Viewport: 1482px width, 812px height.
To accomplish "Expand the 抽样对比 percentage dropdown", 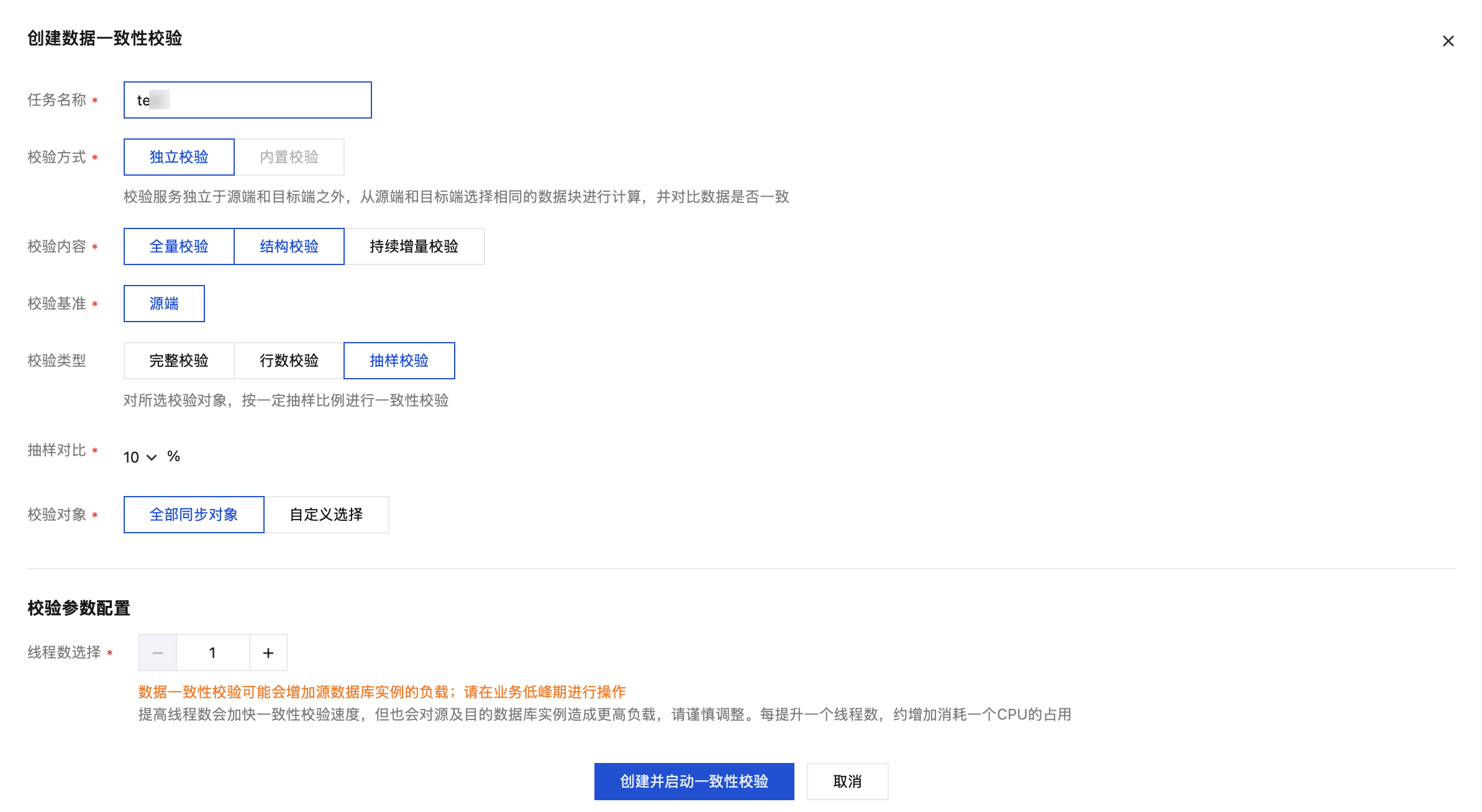I will pyautogui.click(x=152, y=458).
